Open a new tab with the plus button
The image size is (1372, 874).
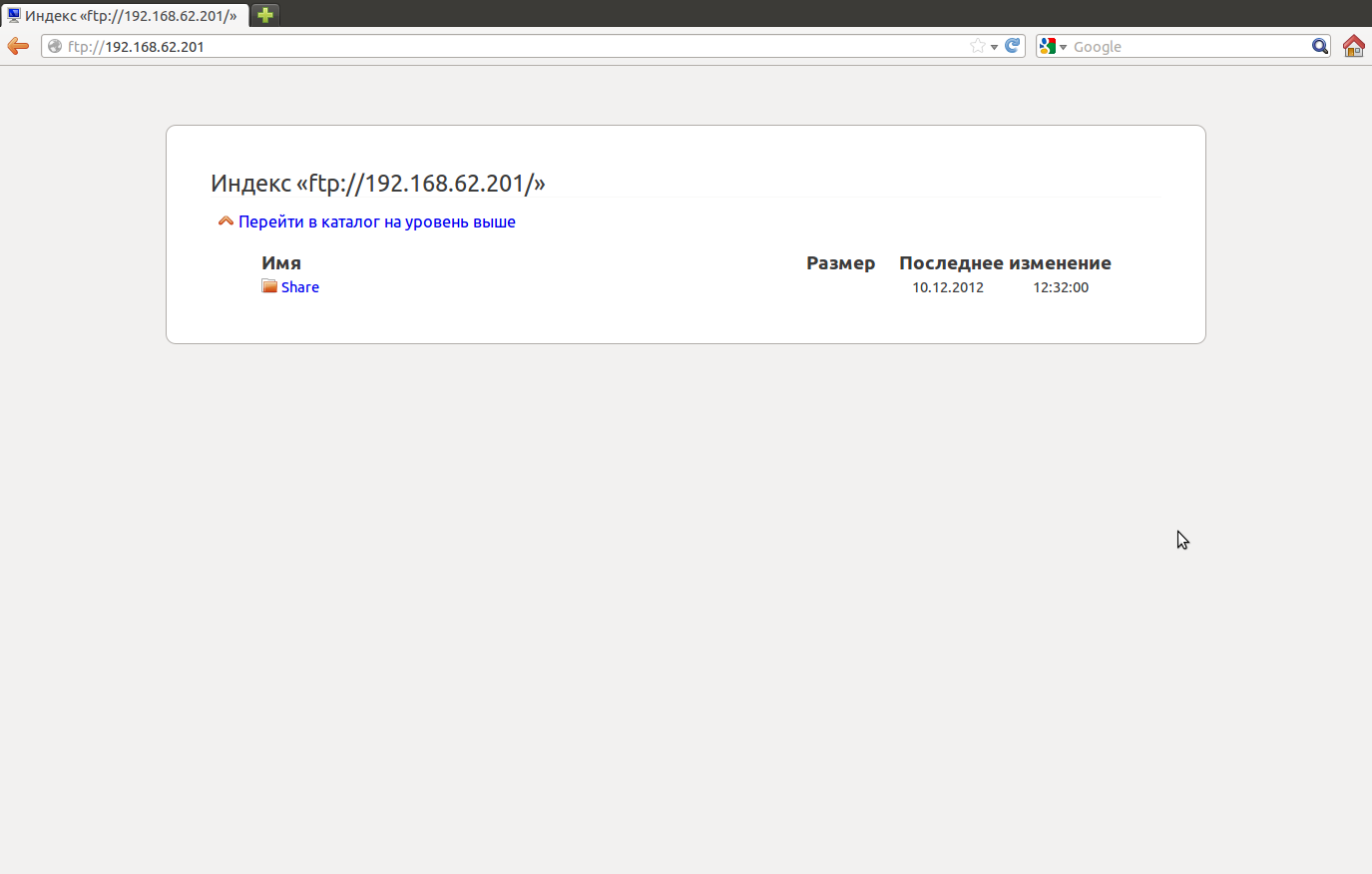point(265,15)
